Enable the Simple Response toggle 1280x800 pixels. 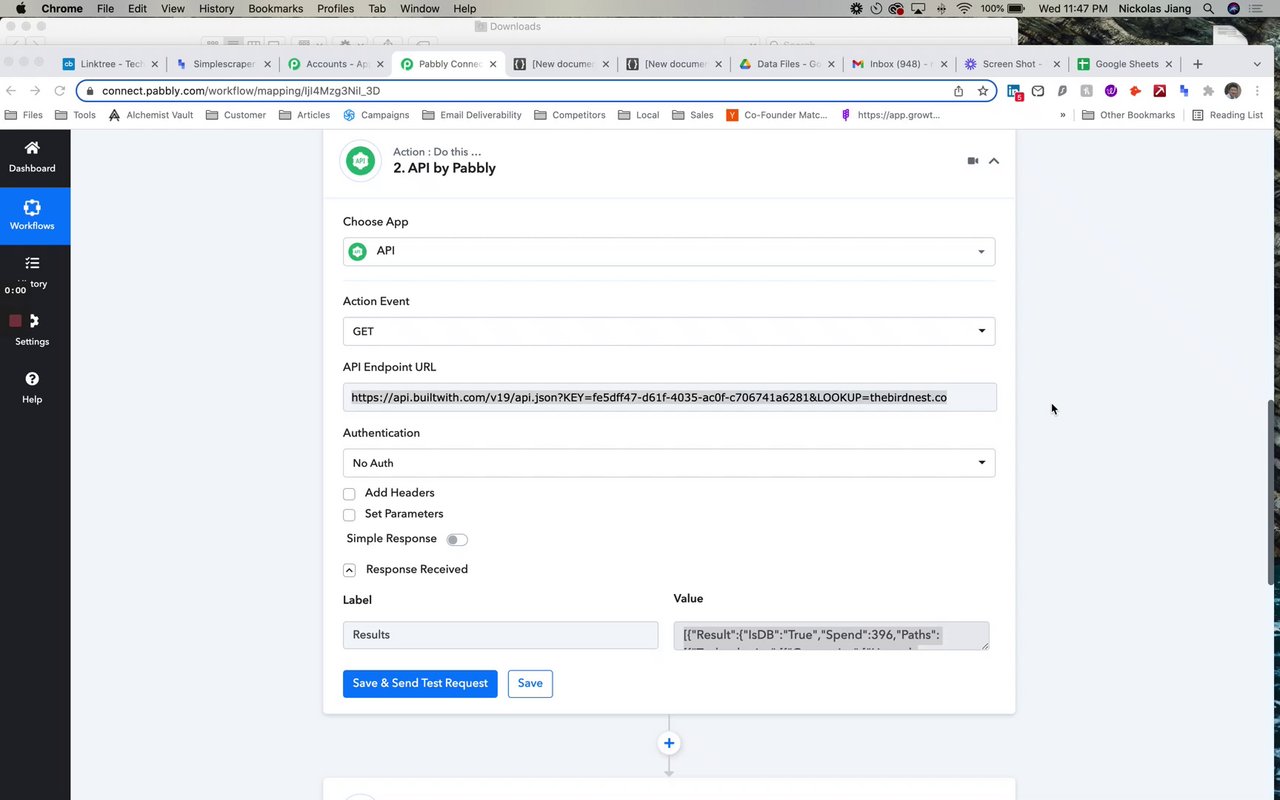pos(456,540)
